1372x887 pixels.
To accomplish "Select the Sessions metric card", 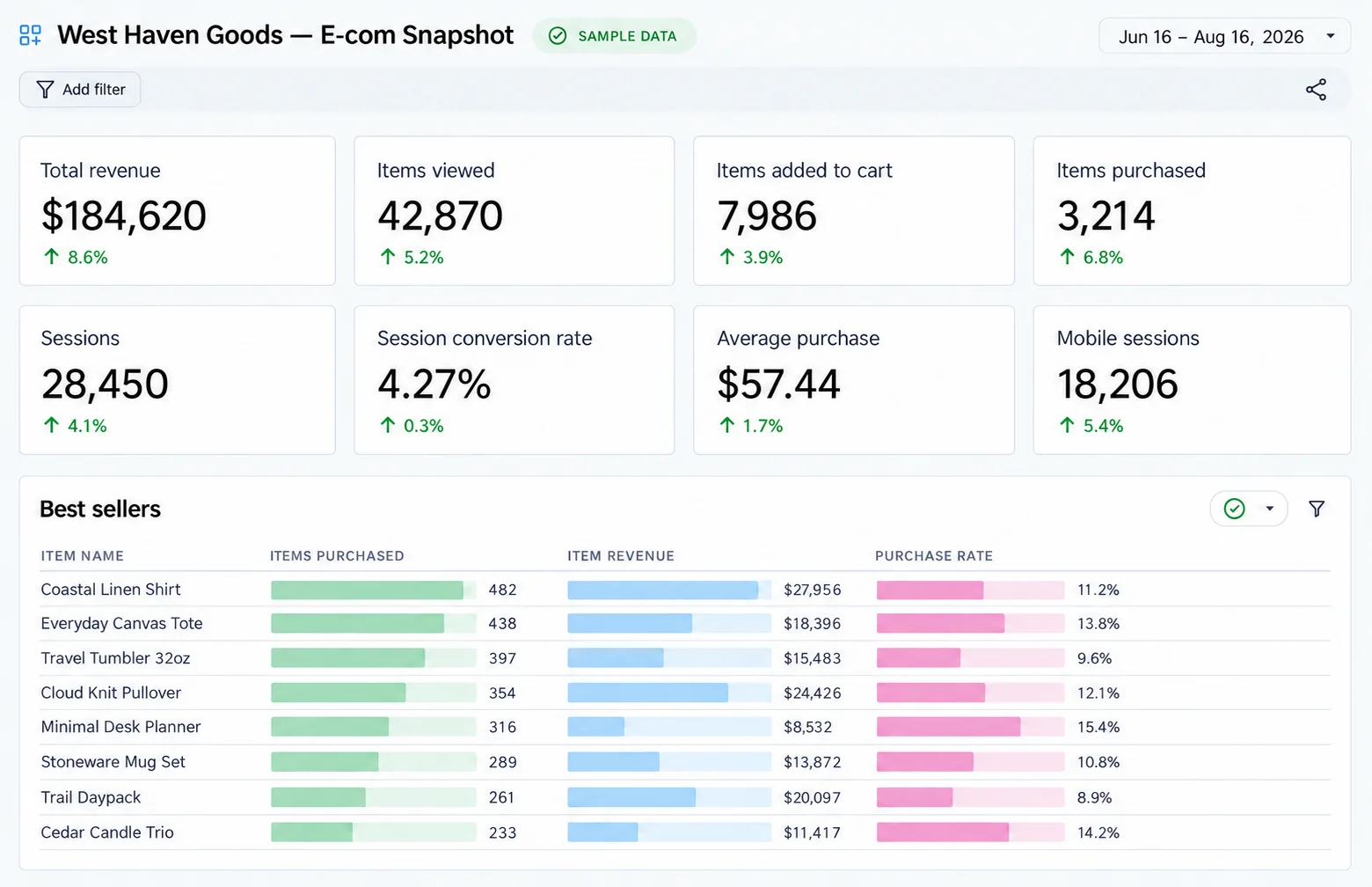I will click(x=178, y=380).
